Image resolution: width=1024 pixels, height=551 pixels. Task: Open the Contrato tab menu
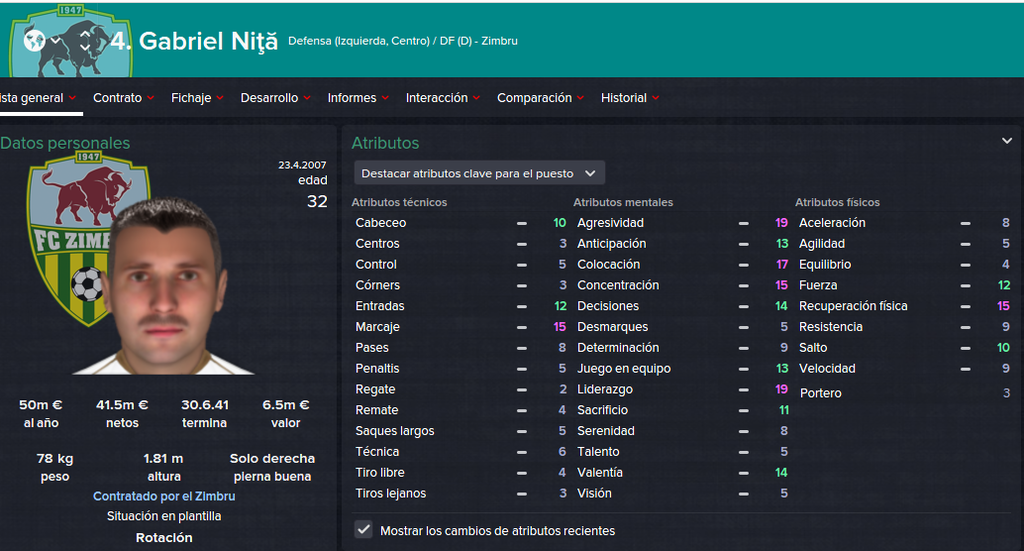click(x=123, y=98)
